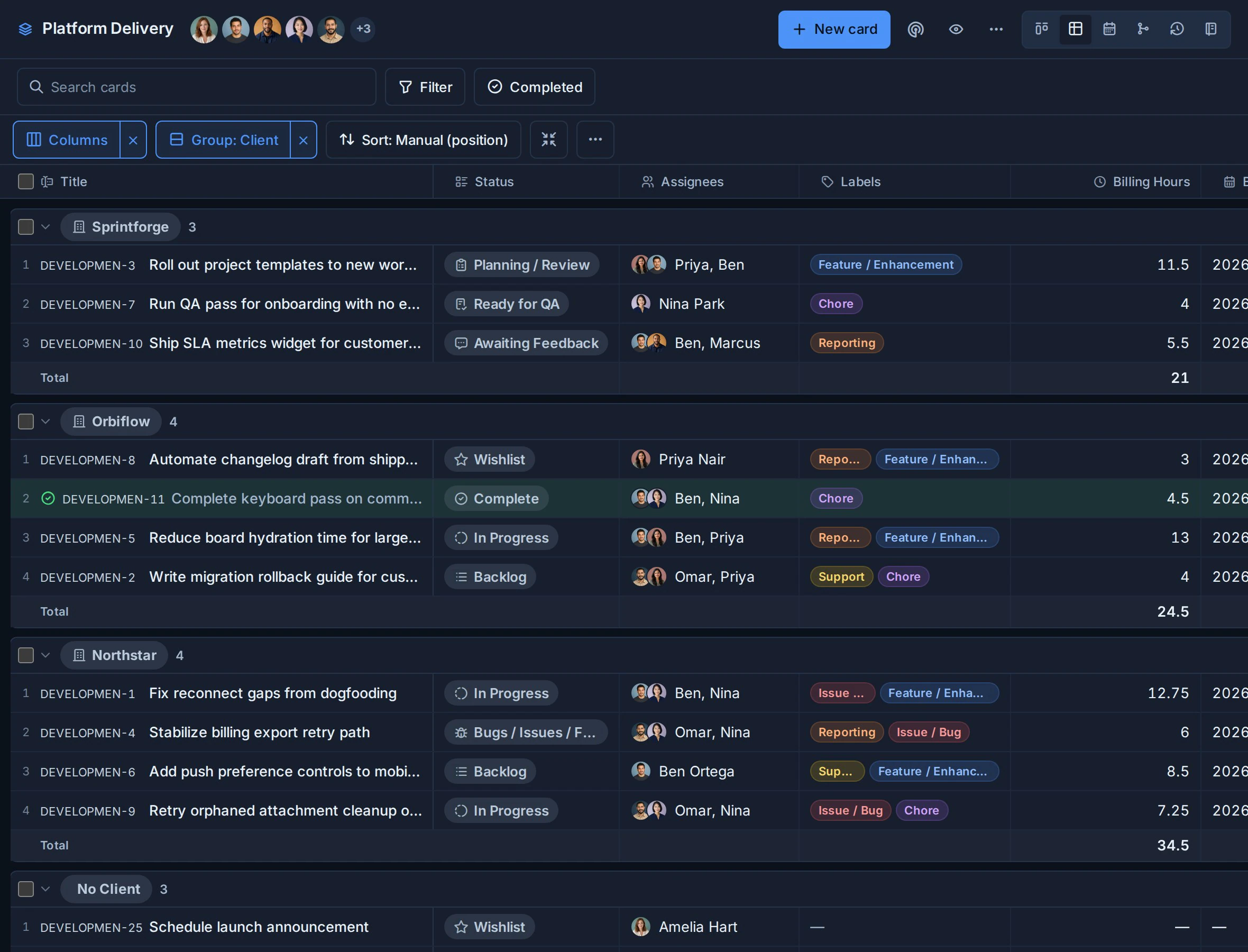This screenshot has width=1248, height=952.
Task: Open card Fix reconnect gaps from dogfooding
Action: coord(272,693)
